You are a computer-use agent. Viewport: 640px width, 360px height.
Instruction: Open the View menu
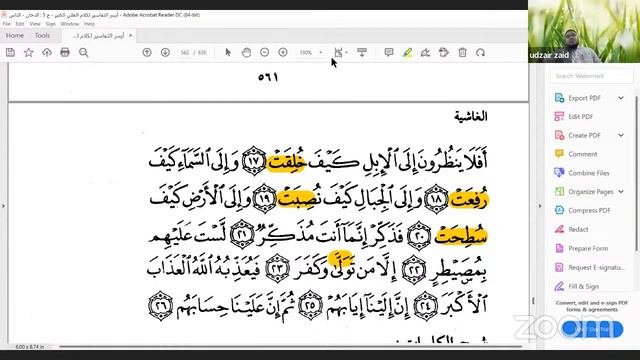pos(35,24)
